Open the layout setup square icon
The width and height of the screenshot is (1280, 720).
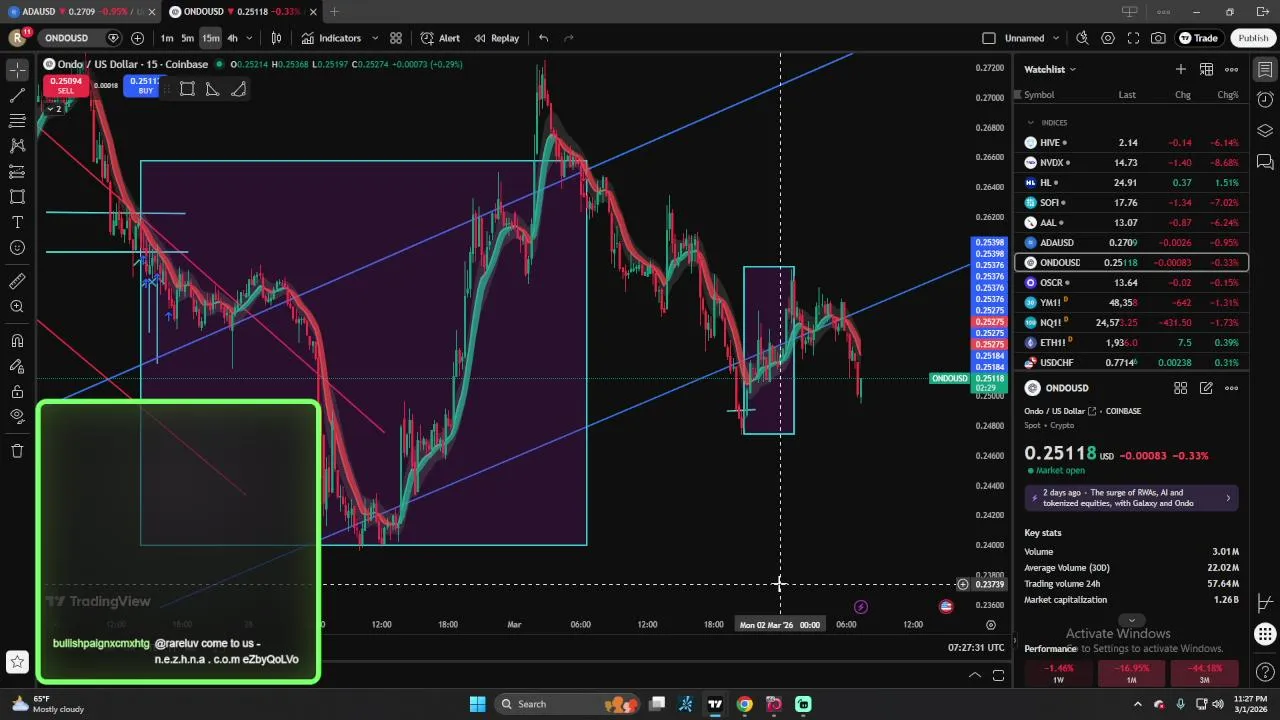989,38
